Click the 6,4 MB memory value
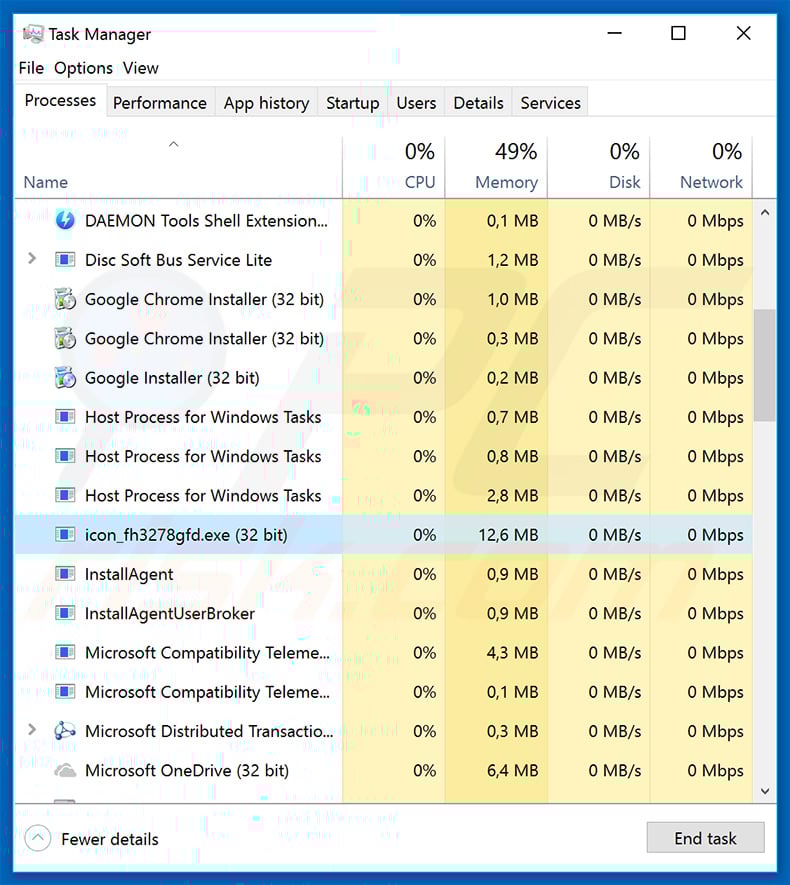 coord(512,770)
